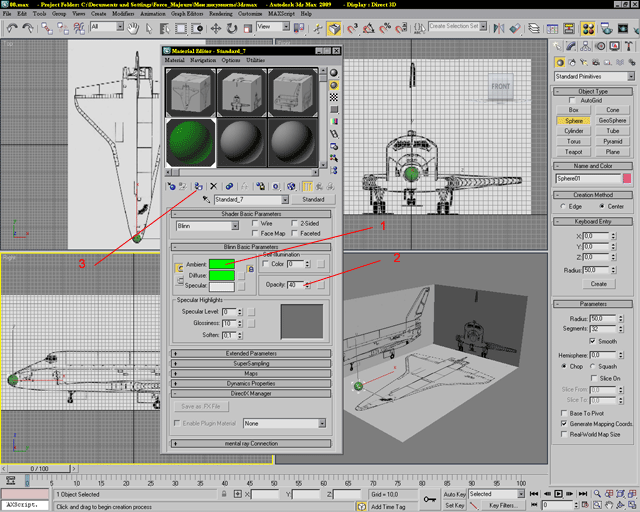640x512 pixels.
Task: Select the Select and Uniform Scale tool
Action: 247,28
